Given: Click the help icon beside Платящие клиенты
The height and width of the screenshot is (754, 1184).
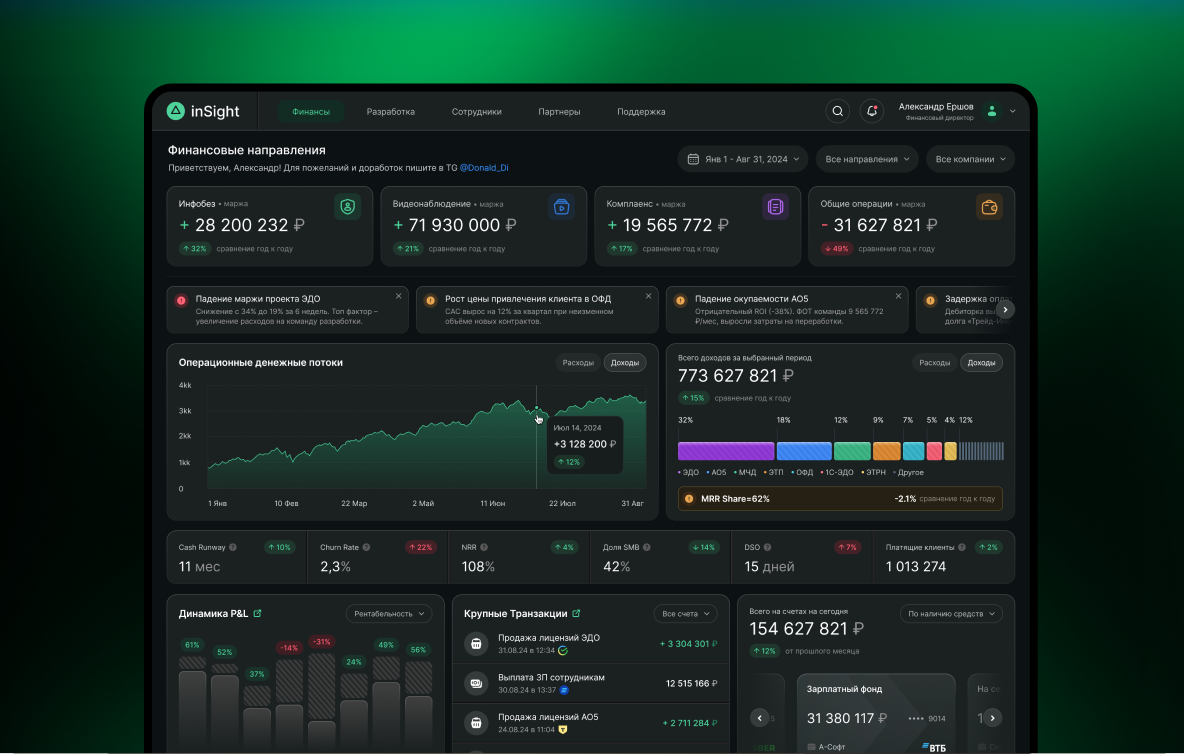Looking at the screenshot, I should point(962,547).
